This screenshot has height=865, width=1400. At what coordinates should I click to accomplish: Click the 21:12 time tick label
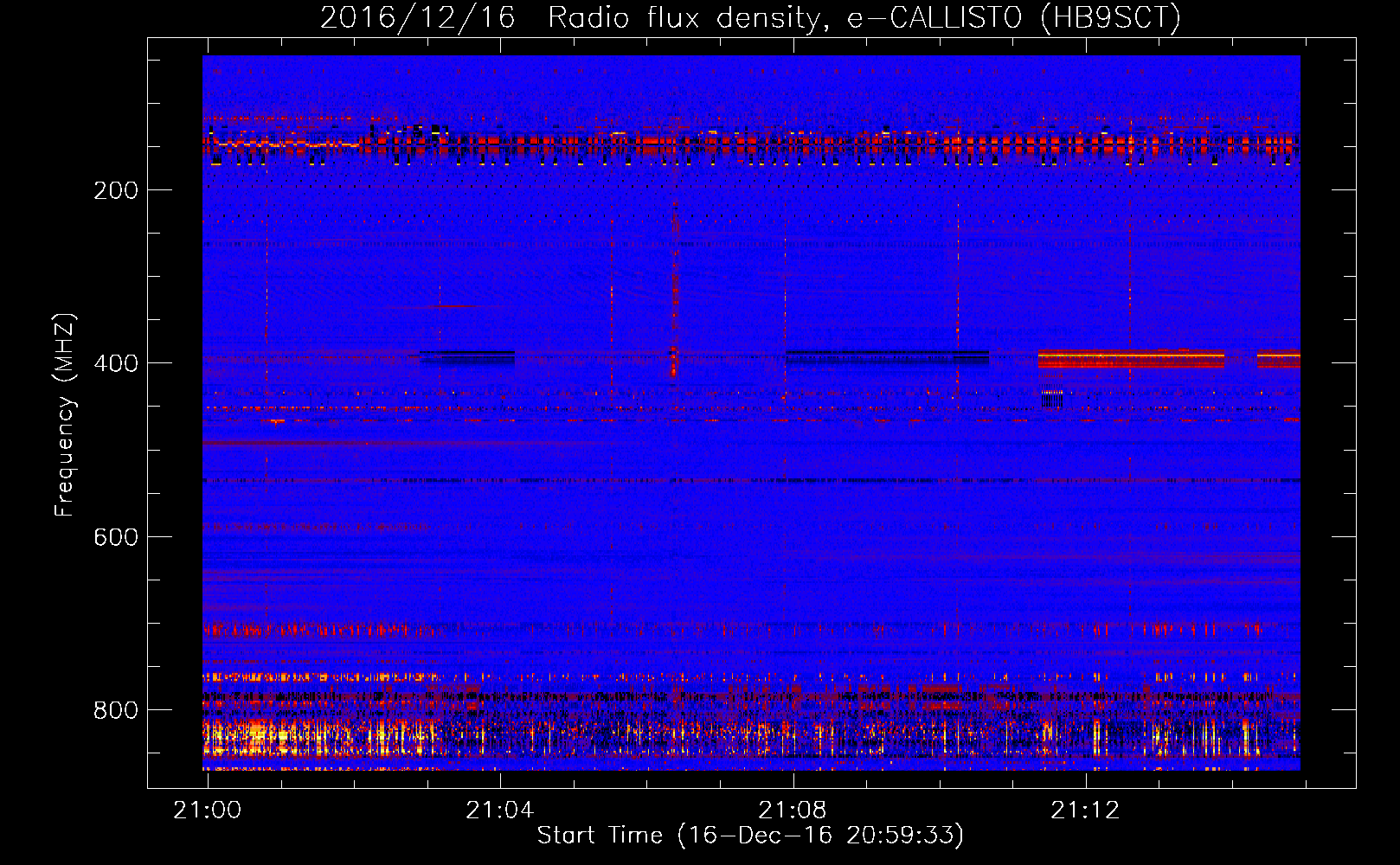[x=1085, y=811]
